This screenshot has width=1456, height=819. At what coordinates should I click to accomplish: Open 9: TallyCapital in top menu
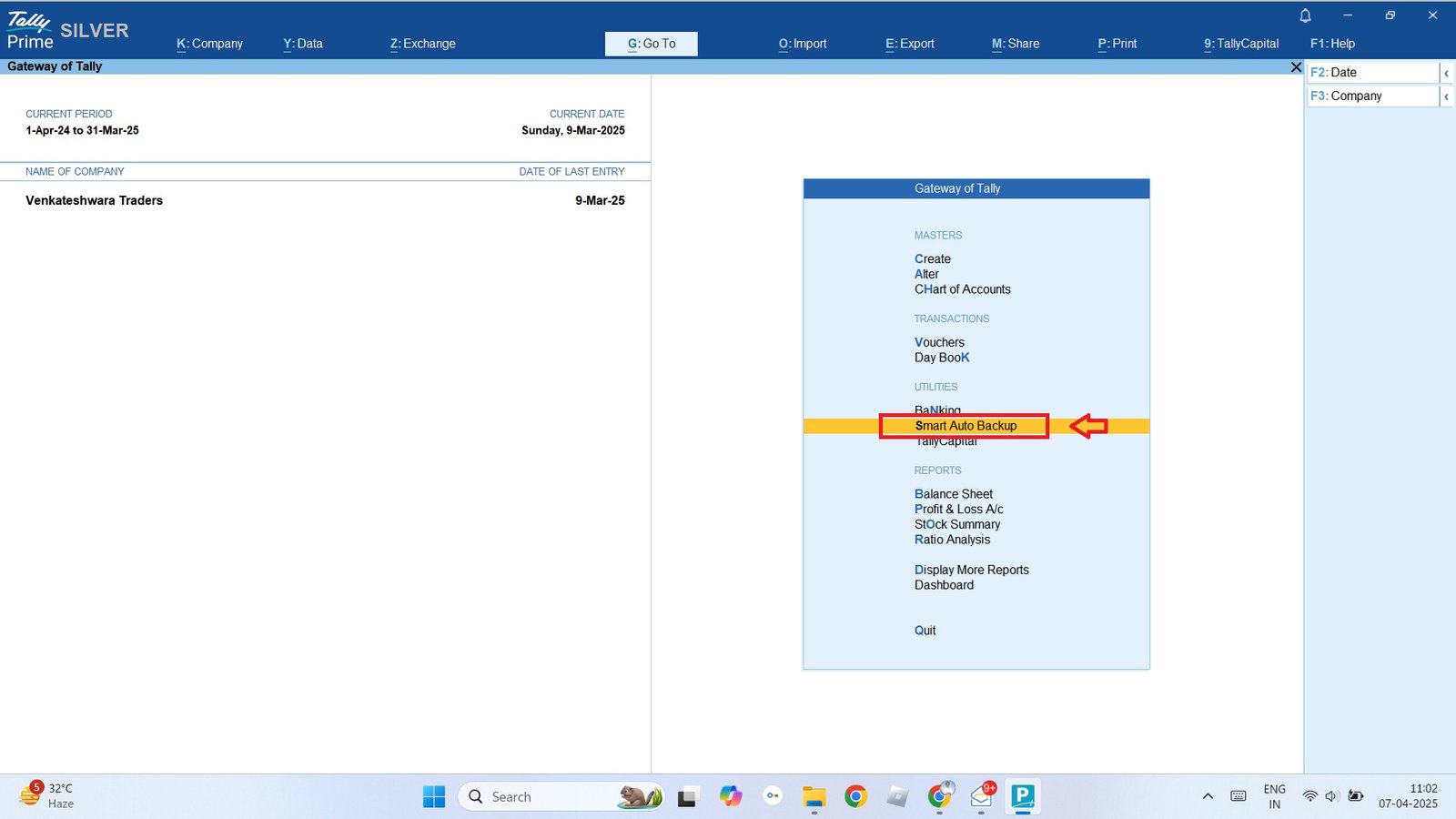click(1241, 44)
